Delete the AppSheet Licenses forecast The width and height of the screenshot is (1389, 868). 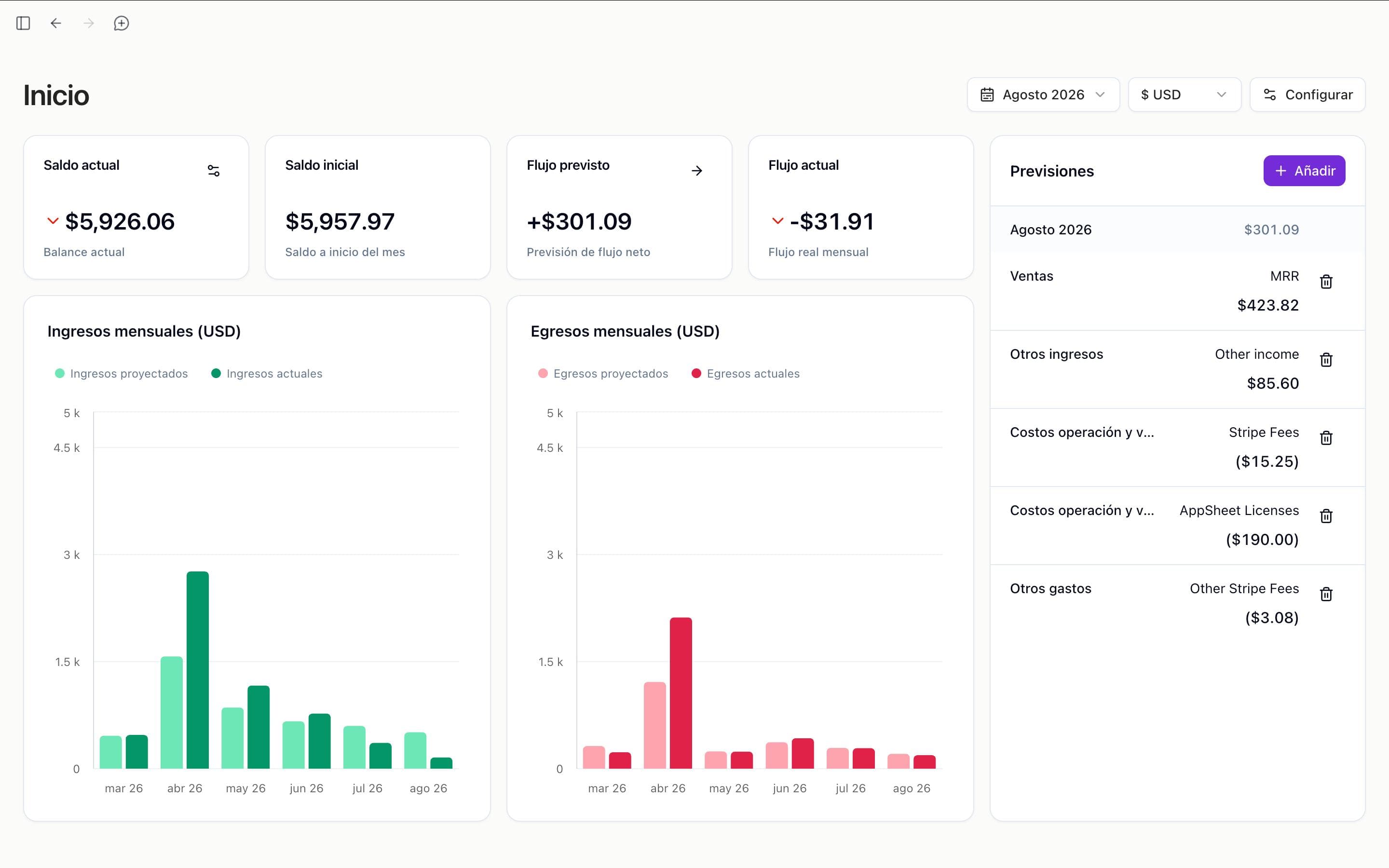[1326, 515]
